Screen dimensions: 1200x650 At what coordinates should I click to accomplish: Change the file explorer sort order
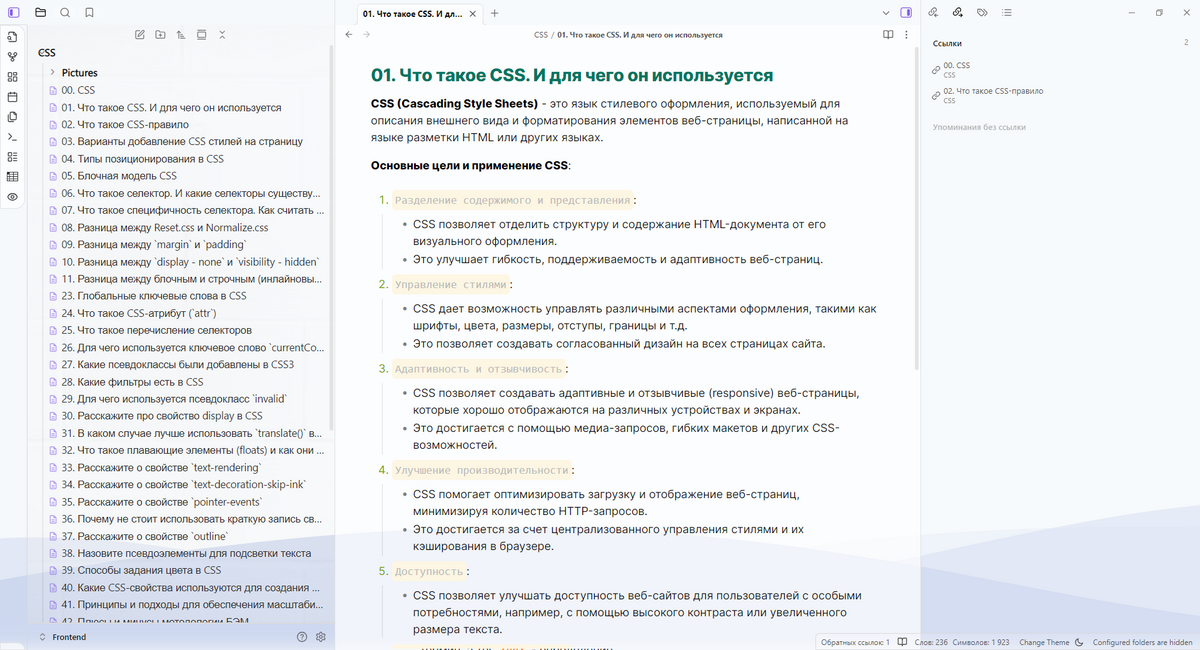pos(181,35)
